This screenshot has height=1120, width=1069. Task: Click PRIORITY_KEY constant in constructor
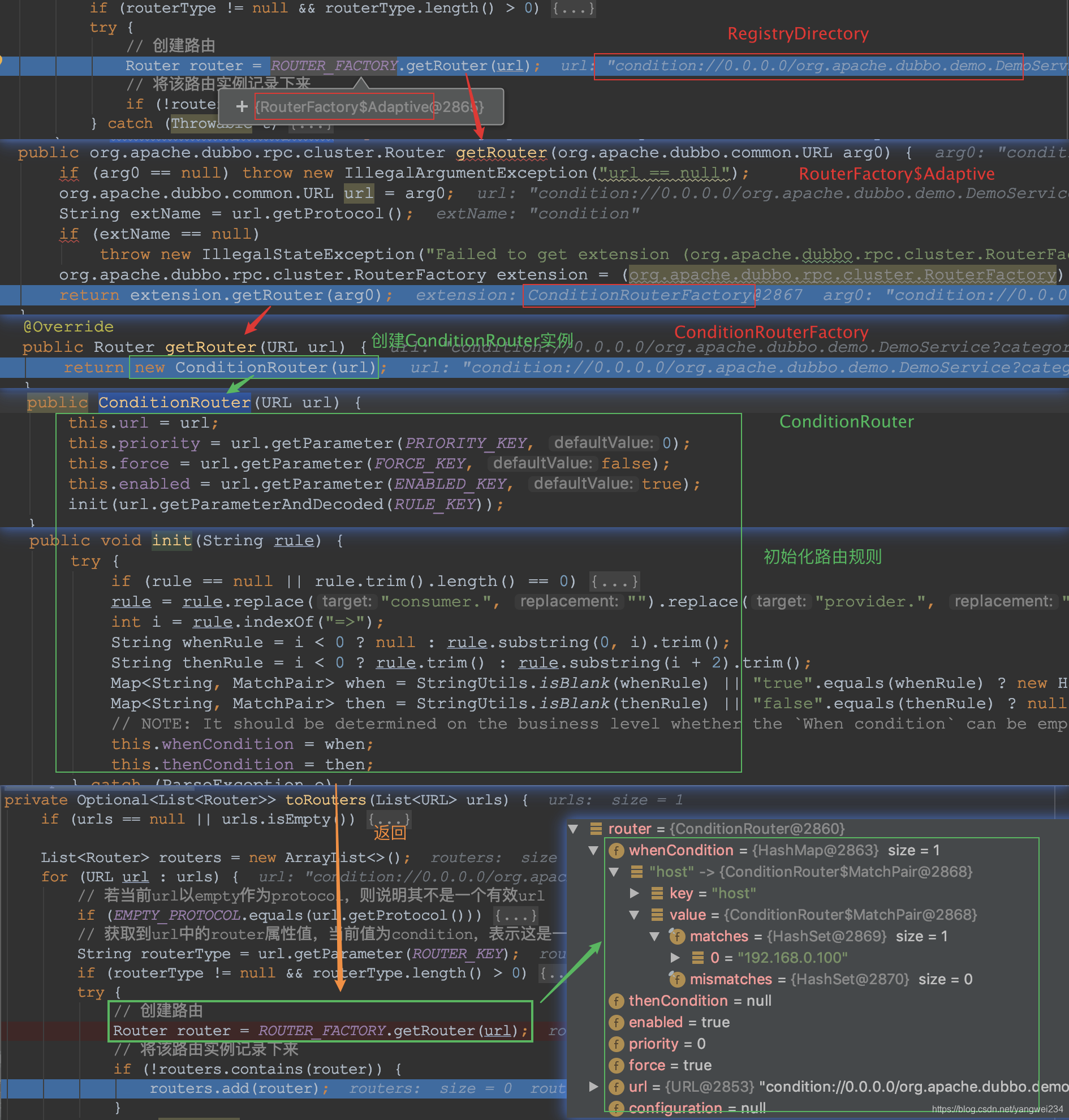465,443
